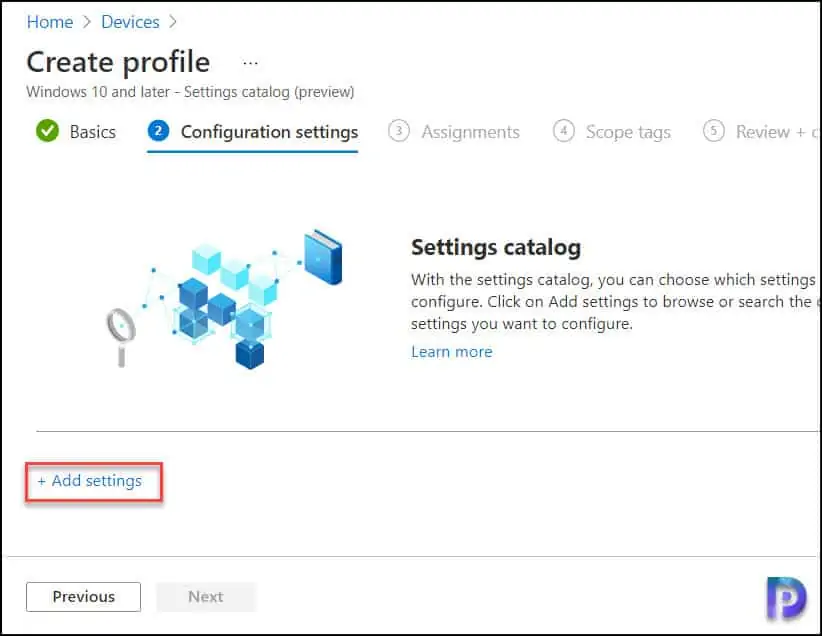The image size is (822, 636).
Task: Click the Create profile page title
Action: point(118,62)
